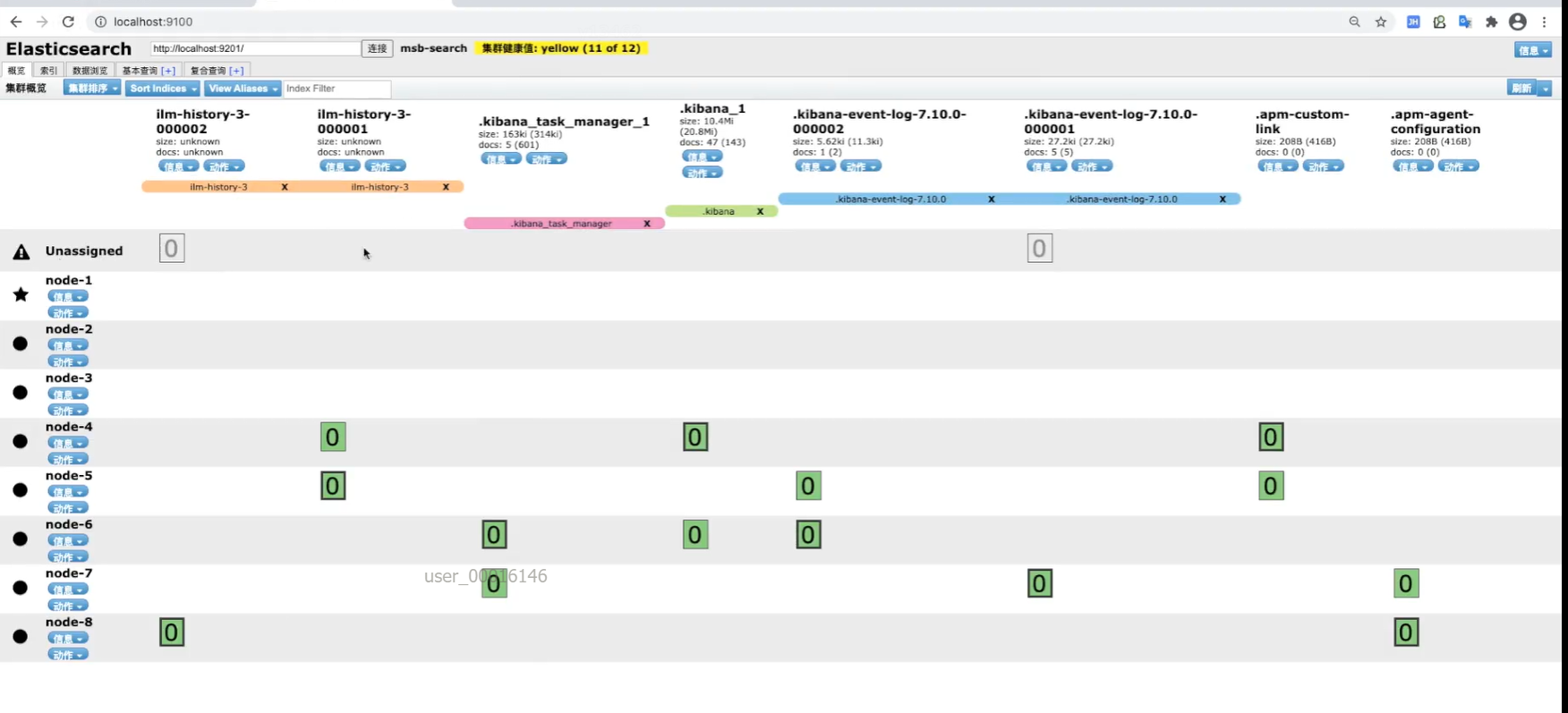Open the 集群排序 dropdown
Image resolution: width=1568 pixels, height=713 pixels.
tap(92, 89)
